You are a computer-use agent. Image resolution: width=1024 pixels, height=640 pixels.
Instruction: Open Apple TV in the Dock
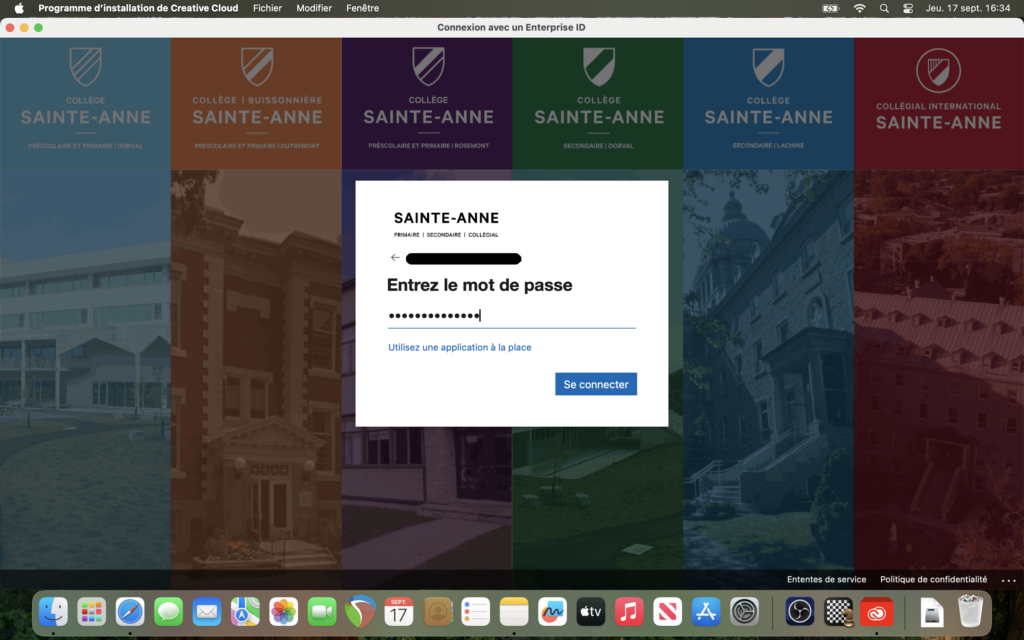pyautogui.click(x=590, y=612)
